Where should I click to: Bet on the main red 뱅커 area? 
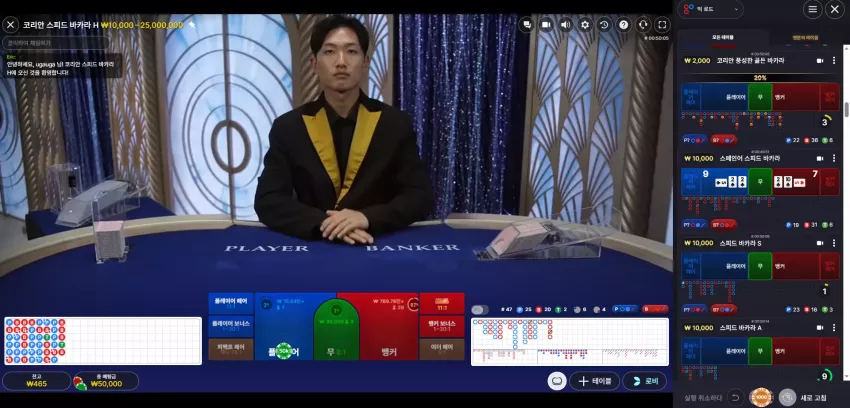click(389, 326)
